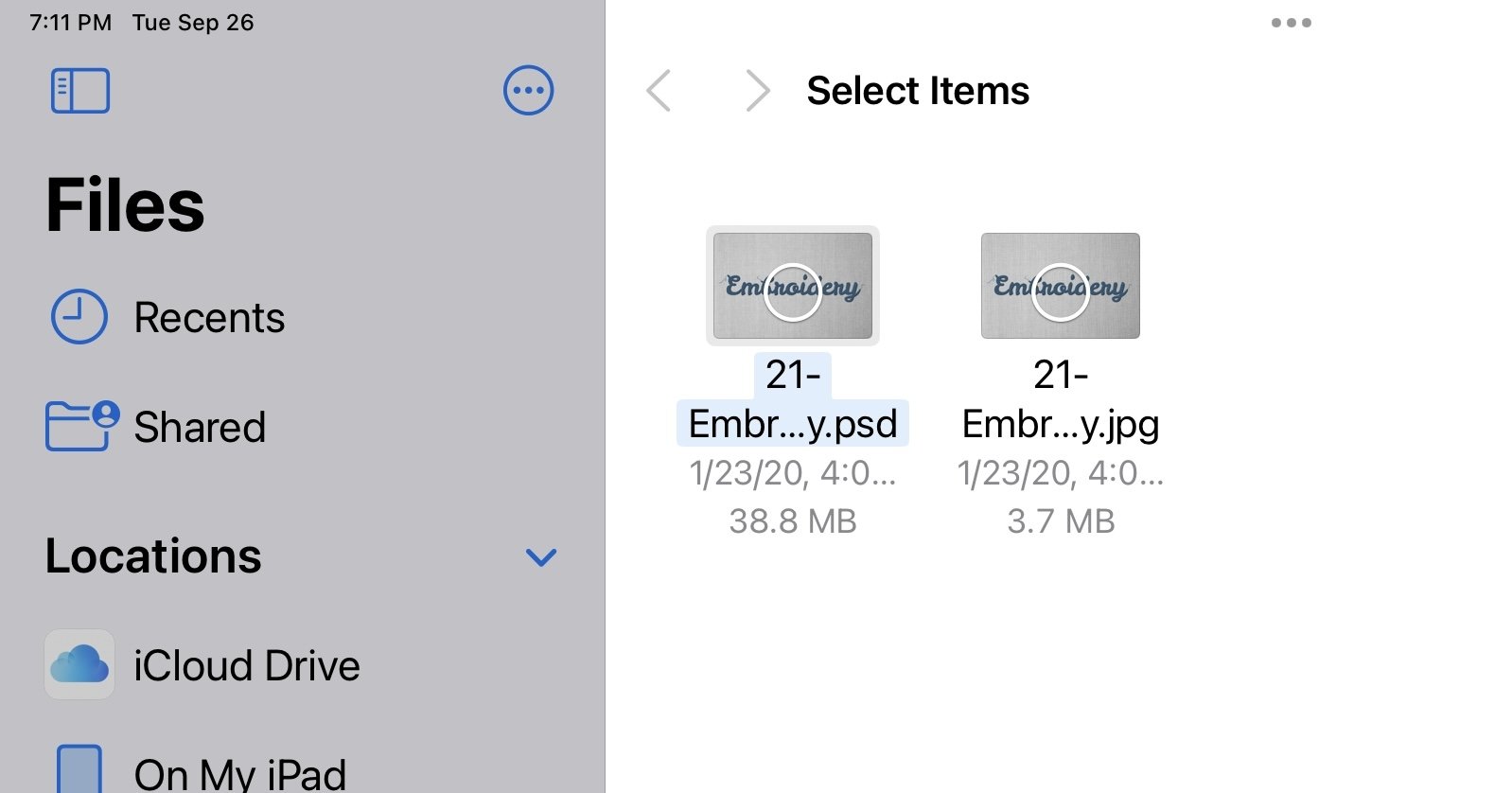Click the 38.8 MB file size text
This screenshot has width=1512, height=793.
coord(792,521)
